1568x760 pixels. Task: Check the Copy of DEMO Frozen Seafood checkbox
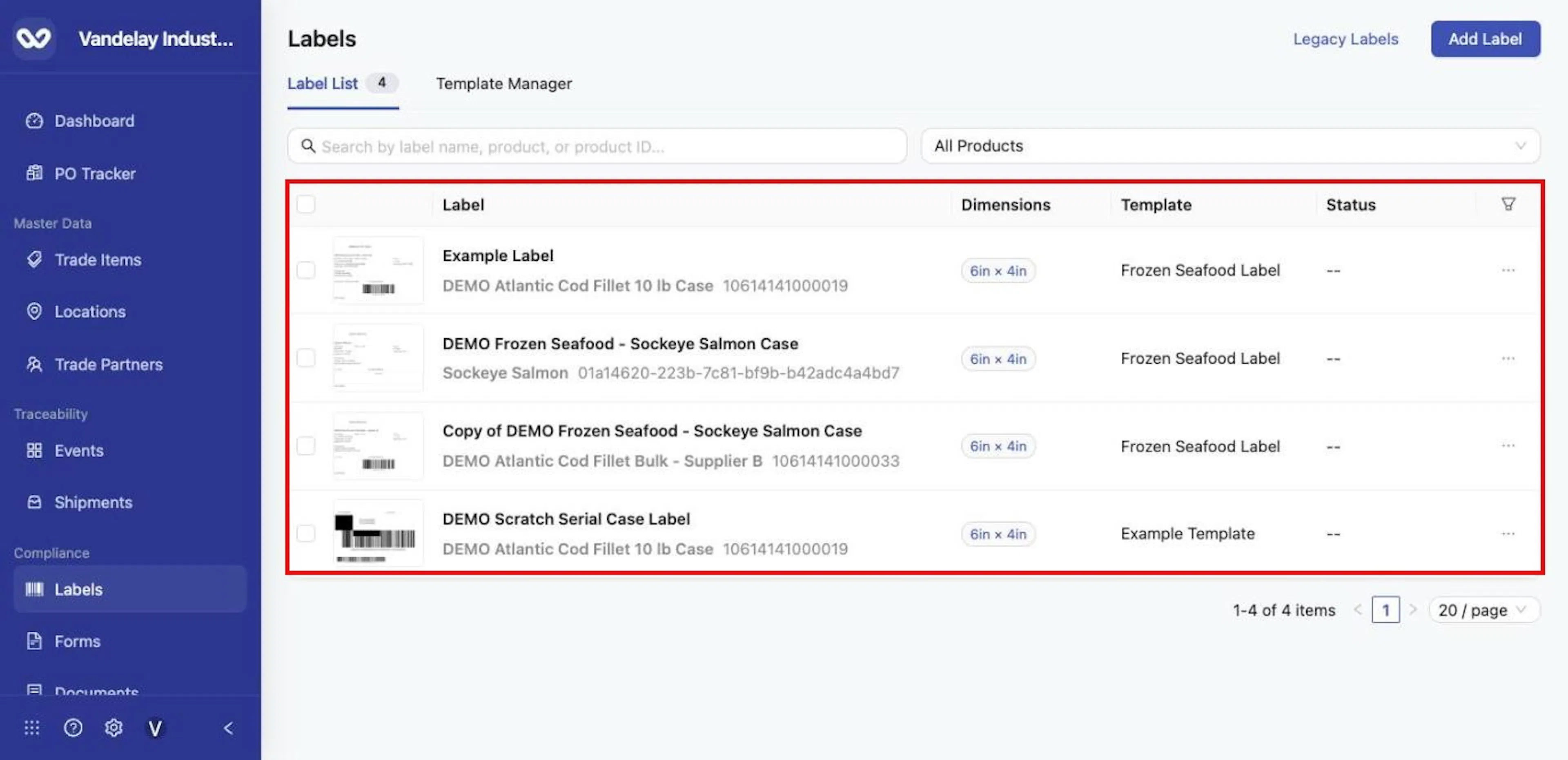tap(305, 446)
